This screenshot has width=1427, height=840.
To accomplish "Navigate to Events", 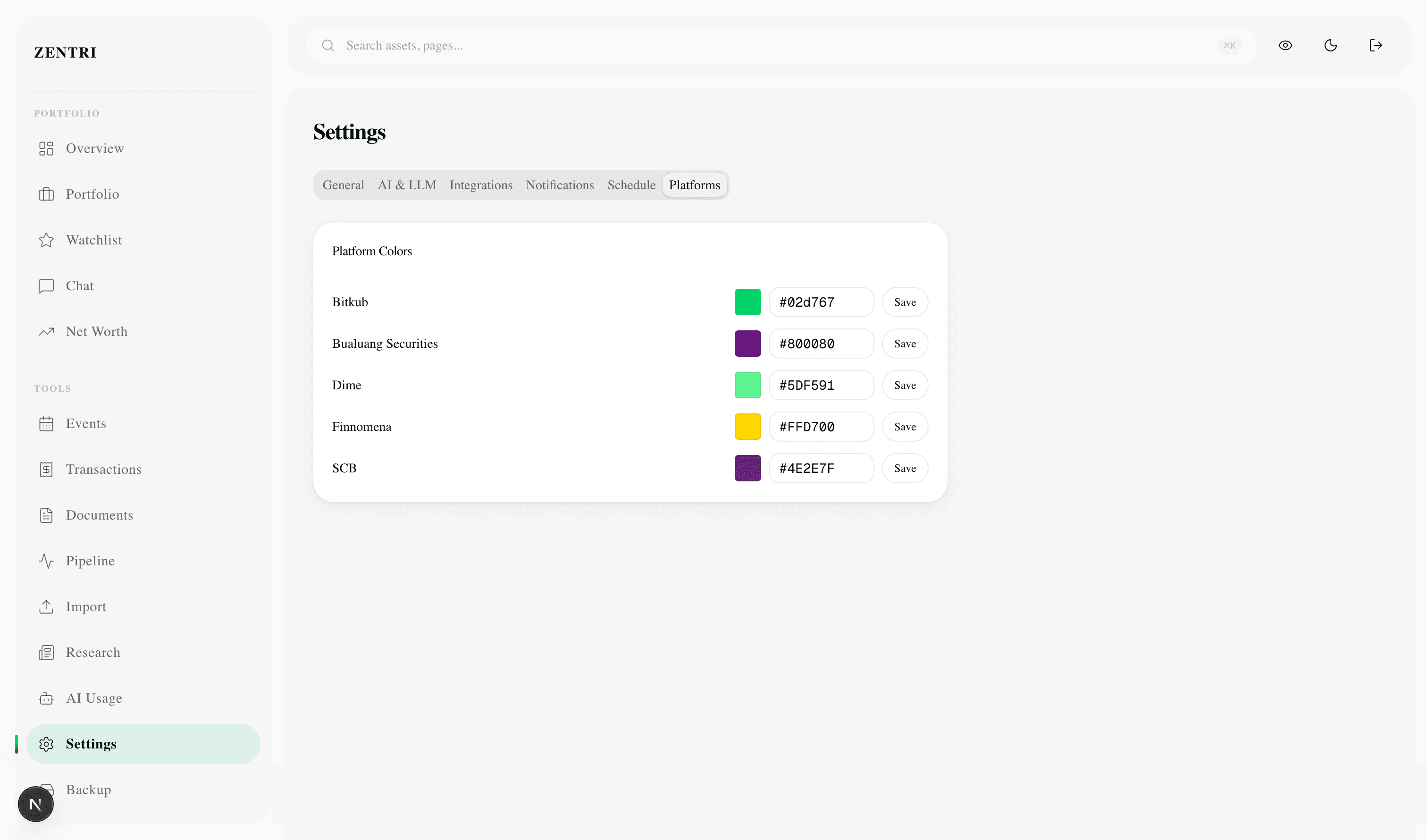I will [x=143, y=424].
